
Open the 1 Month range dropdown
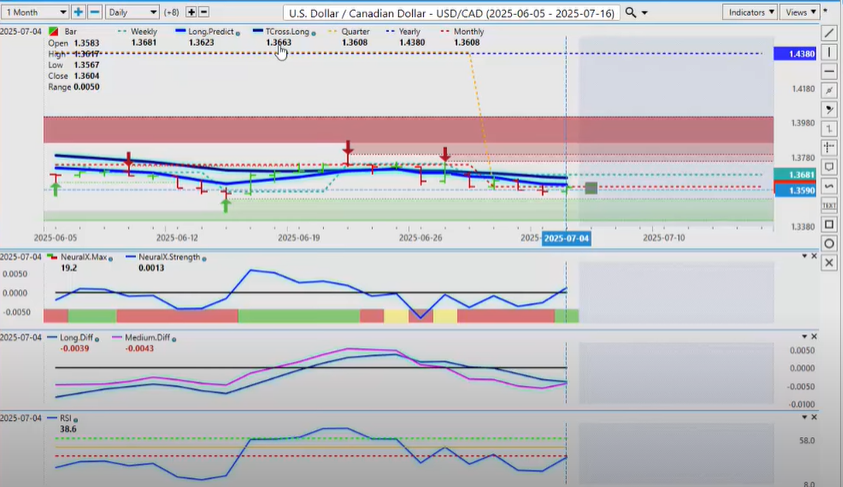(x=35, y=12)
